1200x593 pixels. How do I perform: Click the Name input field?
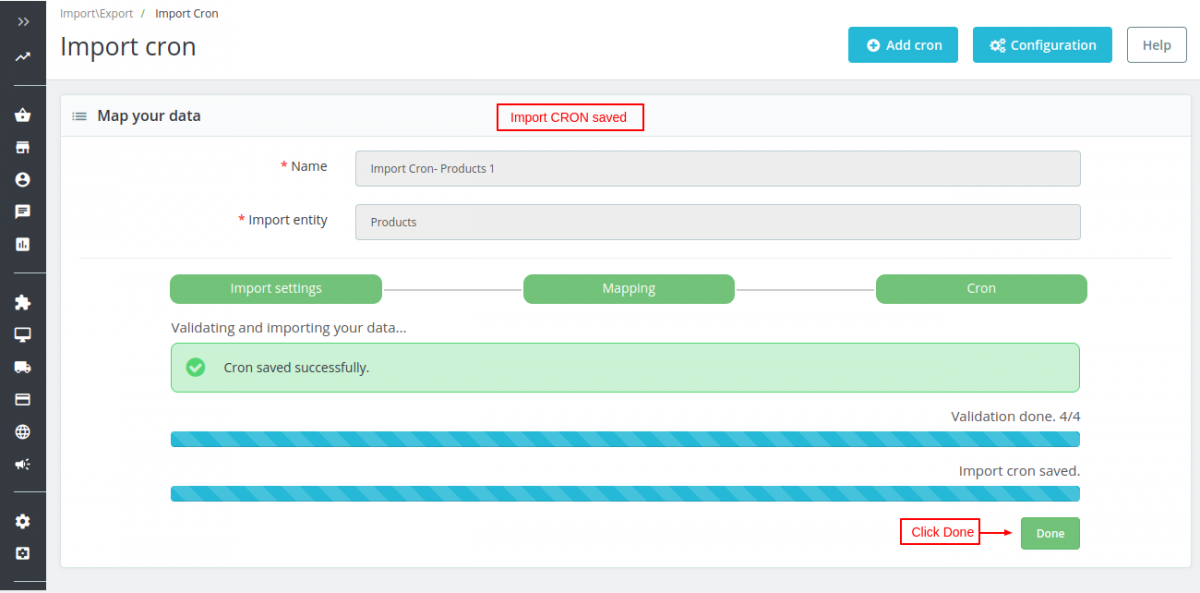click(x=717, y=169)
